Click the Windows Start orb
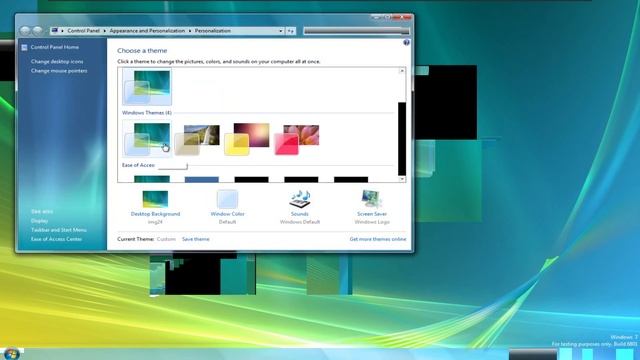 point(11,353)
